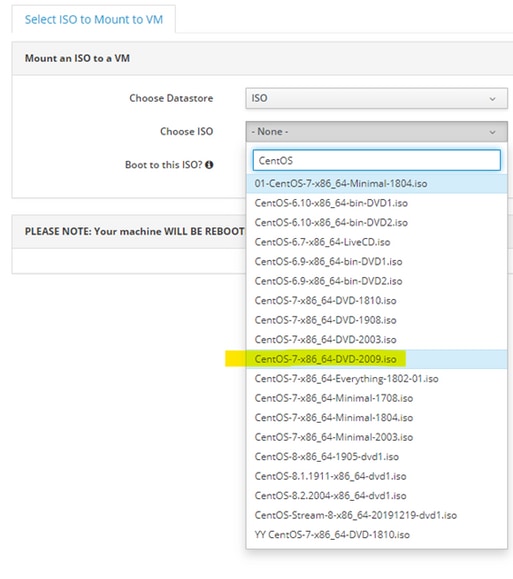Choose CentOS-6.9-x86_64-bin-DVD2.iso

(376, 281)
